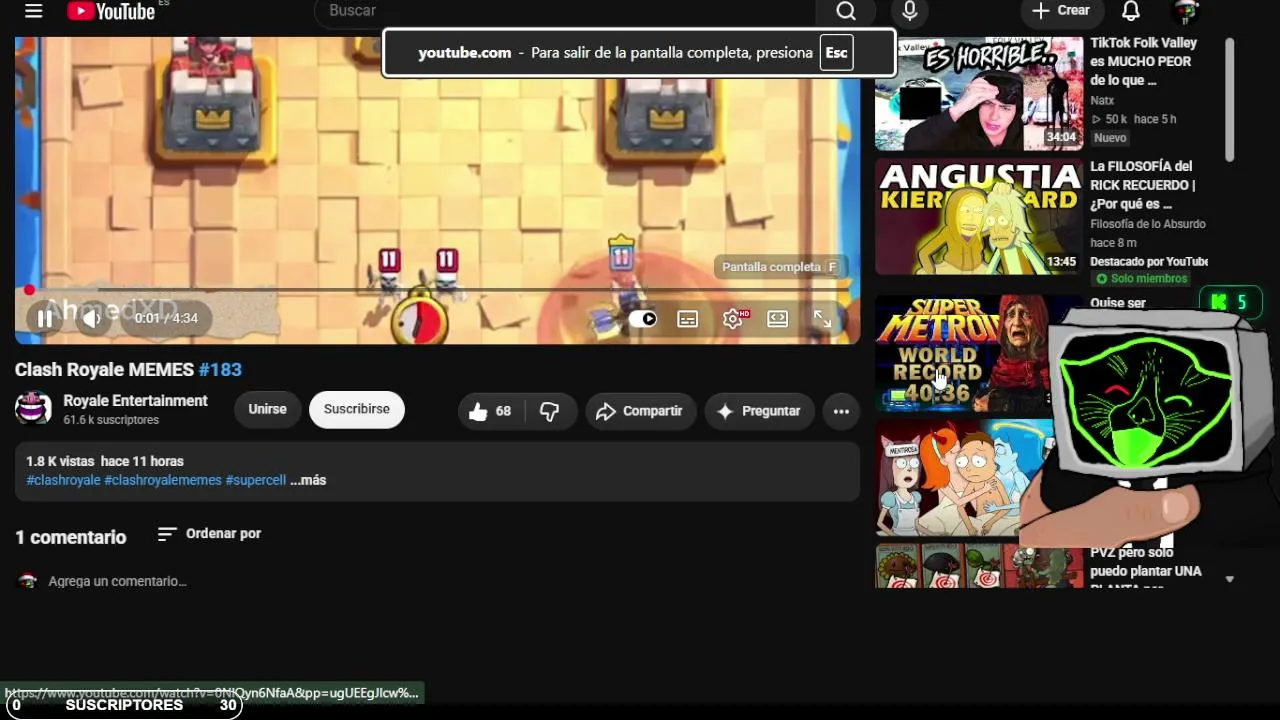Open the #clashroyalememes hashtag

coord(163,480)
